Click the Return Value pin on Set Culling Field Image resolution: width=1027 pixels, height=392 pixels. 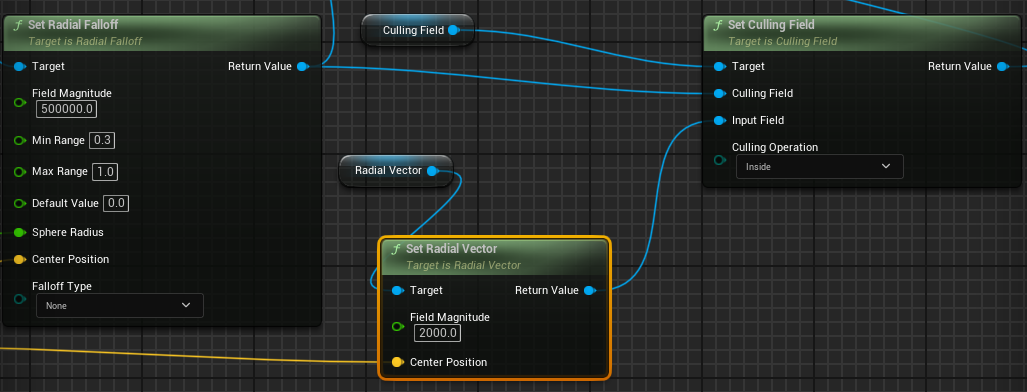pyautogui.click(x=1002, y=66)
